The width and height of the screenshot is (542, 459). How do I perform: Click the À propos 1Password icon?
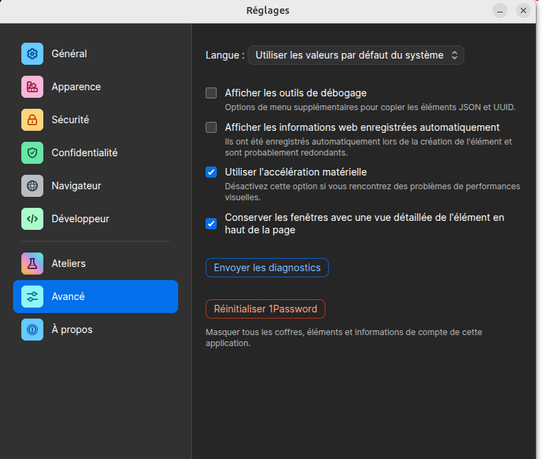[x=32, y=329]
